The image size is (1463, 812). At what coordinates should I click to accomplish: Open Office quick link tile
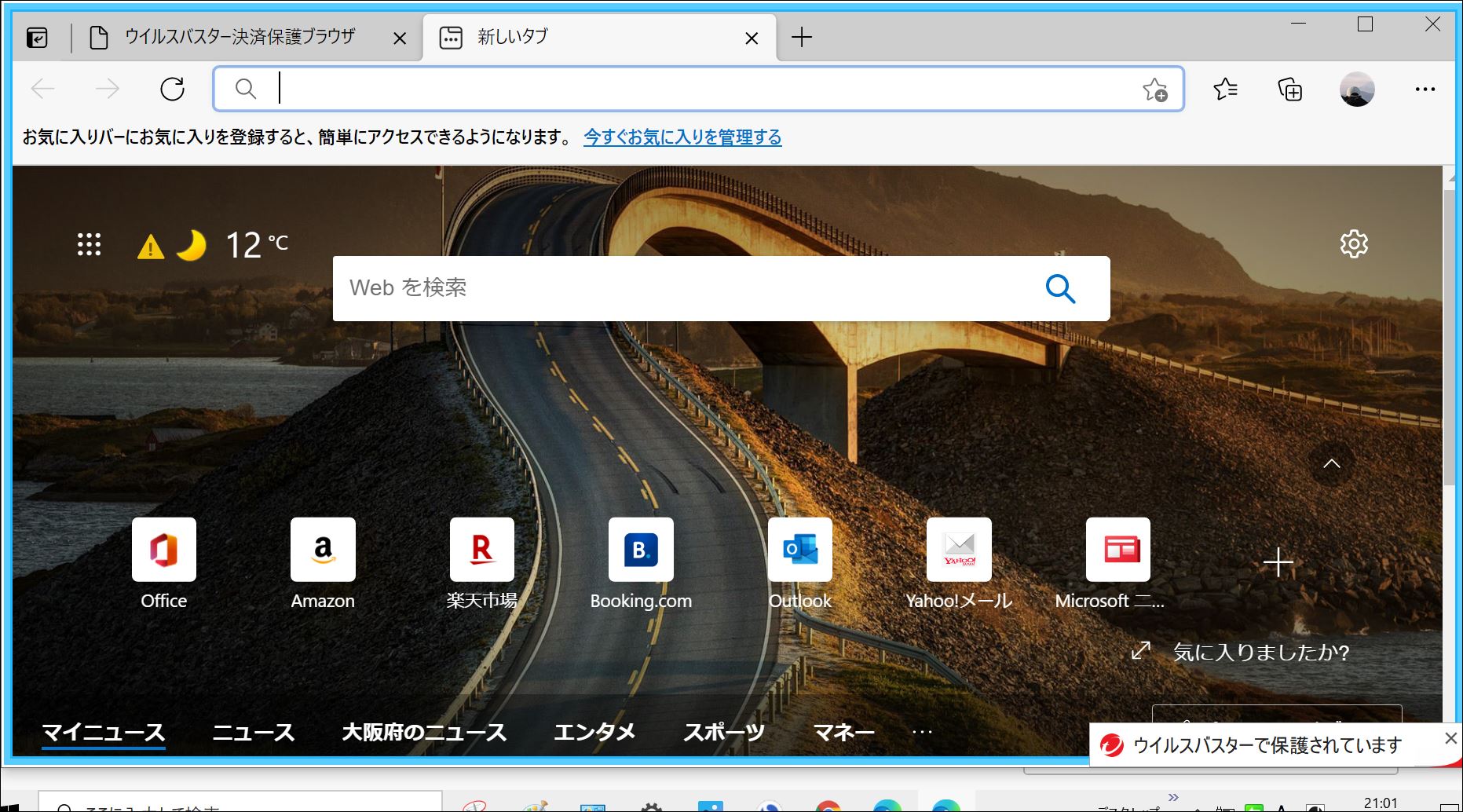(x=164, y=565)
